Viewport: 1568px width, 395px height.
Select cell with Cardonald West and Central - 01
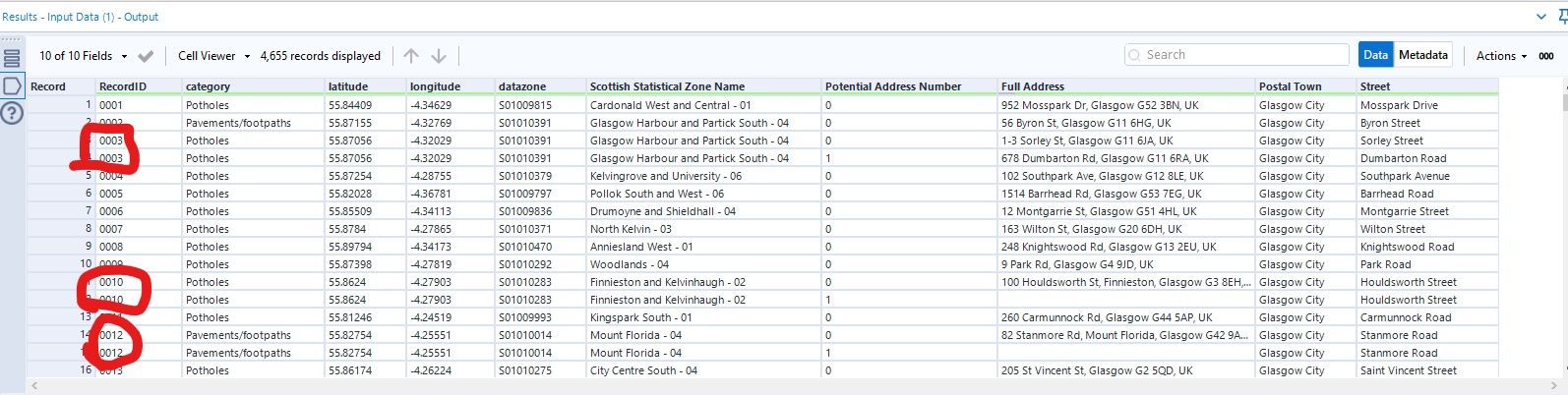point(670,105)
